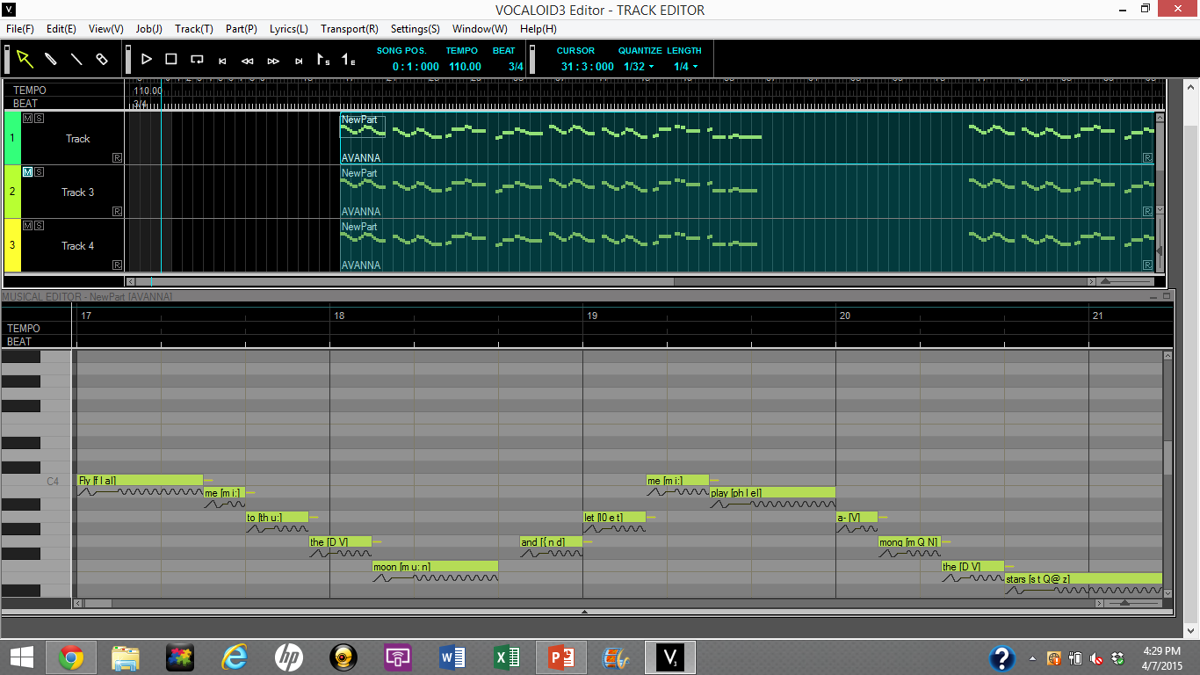Set the start marker flag icon
Screen dimensions: 1200x675
coord(323,60)
